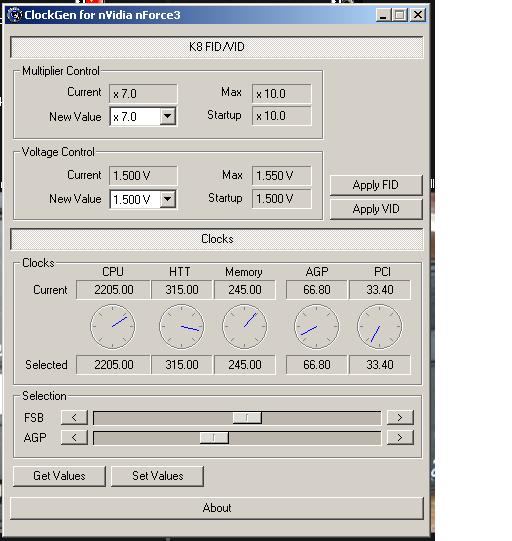
Task: Increase AGP with the right arrow
Action: coord(400,437)
